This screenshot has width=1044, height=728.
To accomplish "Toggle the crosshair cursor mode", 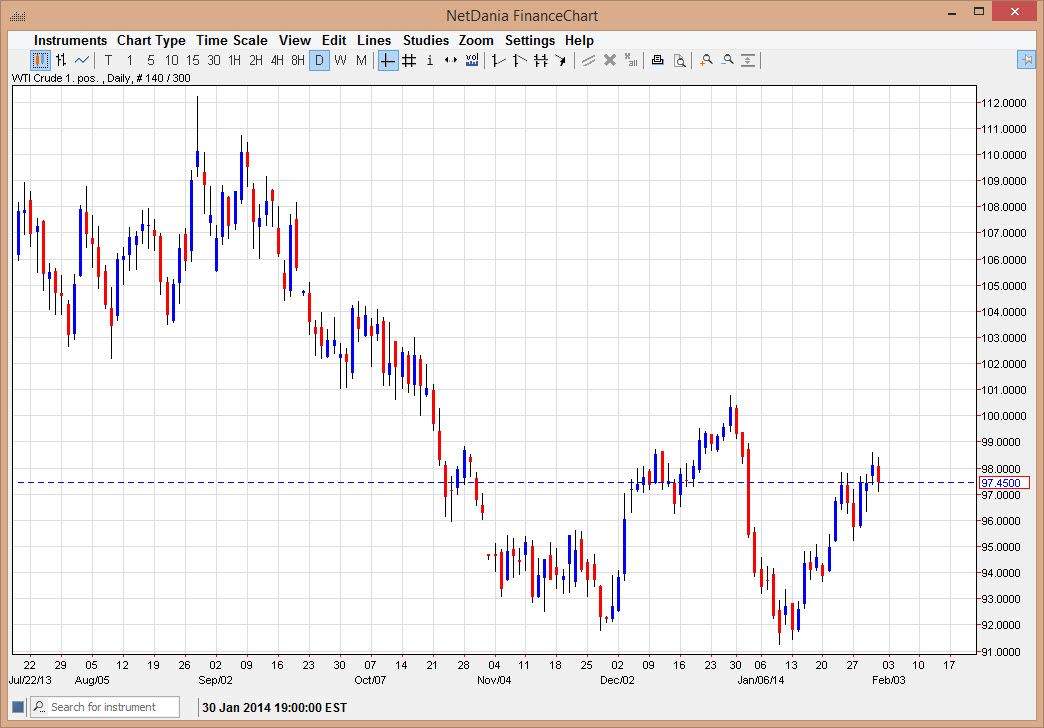I will point(387,60).
